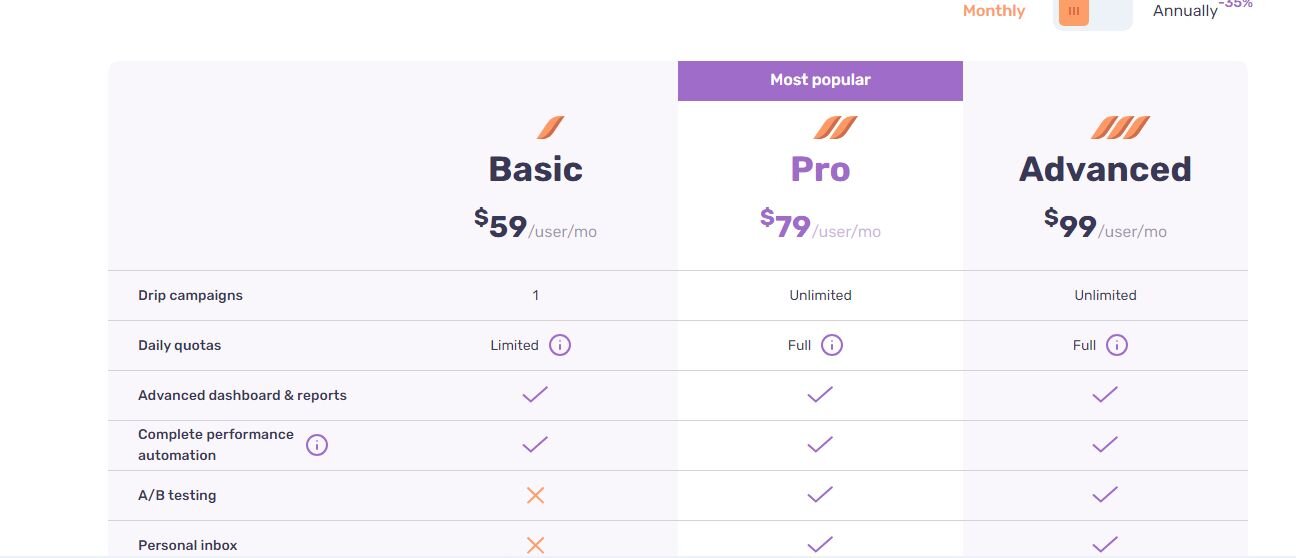
Task: Click the triple-stripe Advanced plan logo
Action: [1120, 127]
